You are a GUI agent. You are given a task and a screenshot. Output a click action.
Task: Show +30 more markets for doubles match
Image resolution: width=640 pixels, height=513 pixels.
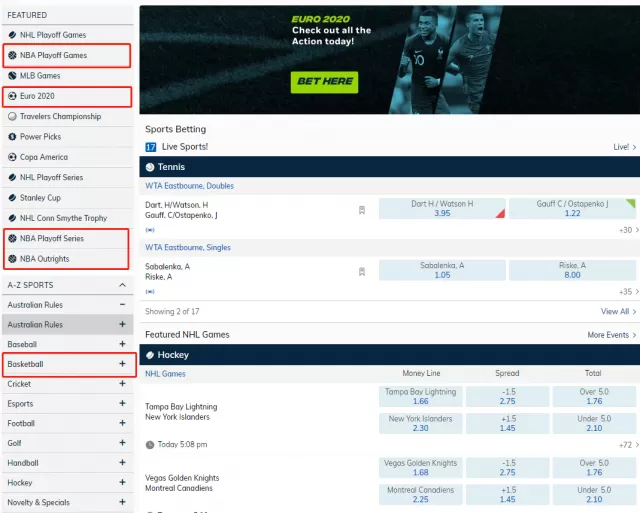(x=628, y=230)
